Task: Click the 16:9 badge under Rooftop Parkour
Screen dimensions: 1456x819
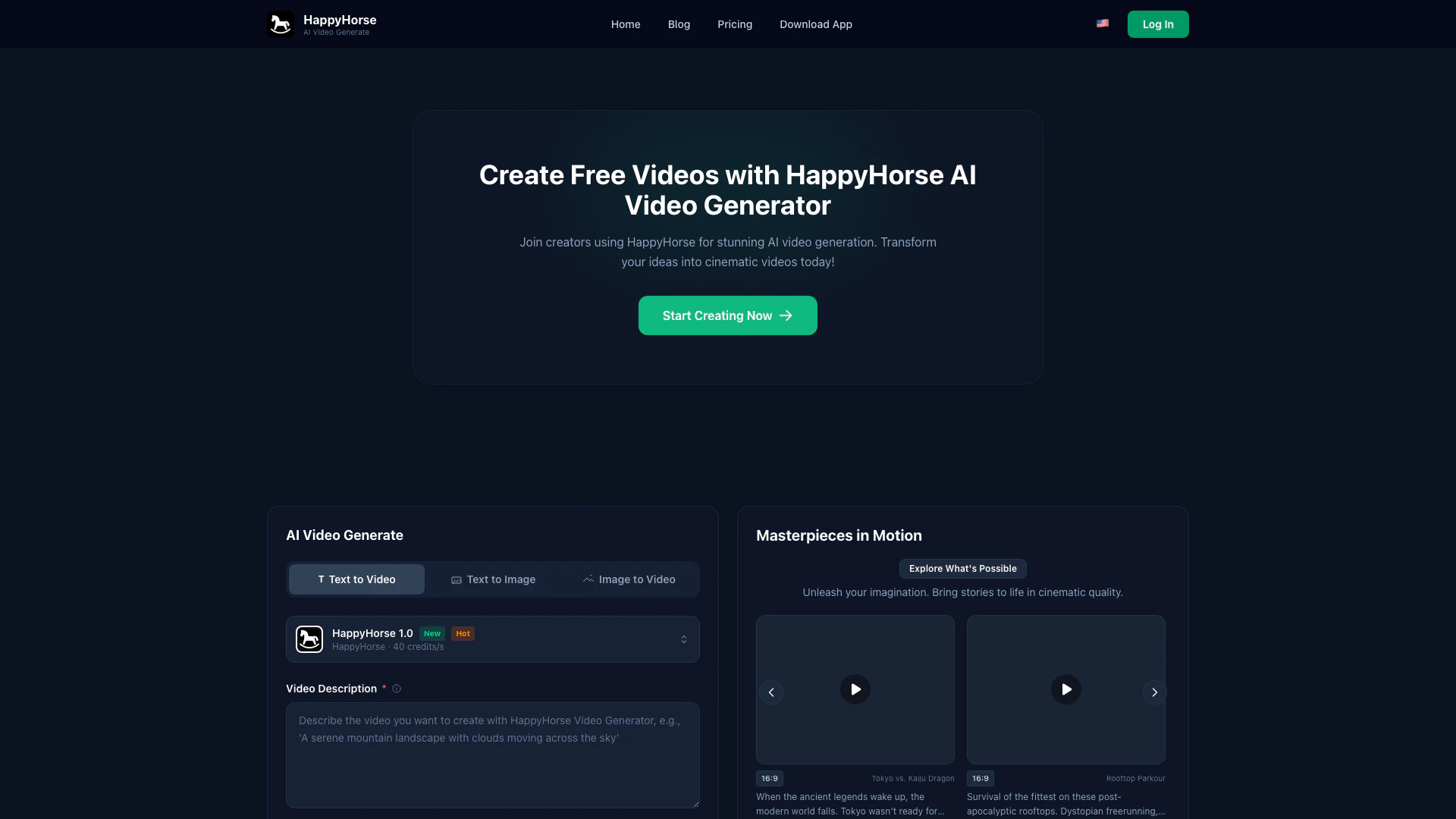Action: [x=981, y=779]
